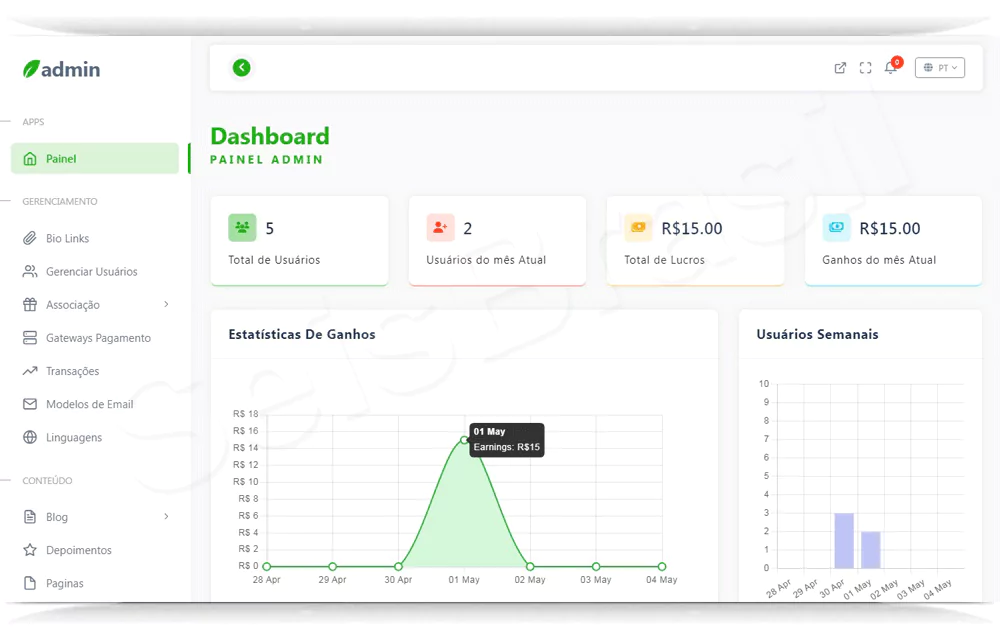Click the Total de Usuários green icon
The image size is (1000, 640).
click(242, 228)
